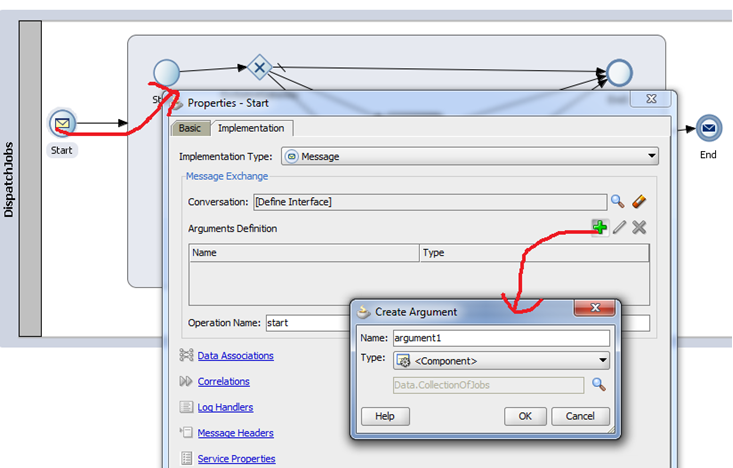Click Cancel in Create Argument dialog
733x468 pixels.
[x=580, y=416]
